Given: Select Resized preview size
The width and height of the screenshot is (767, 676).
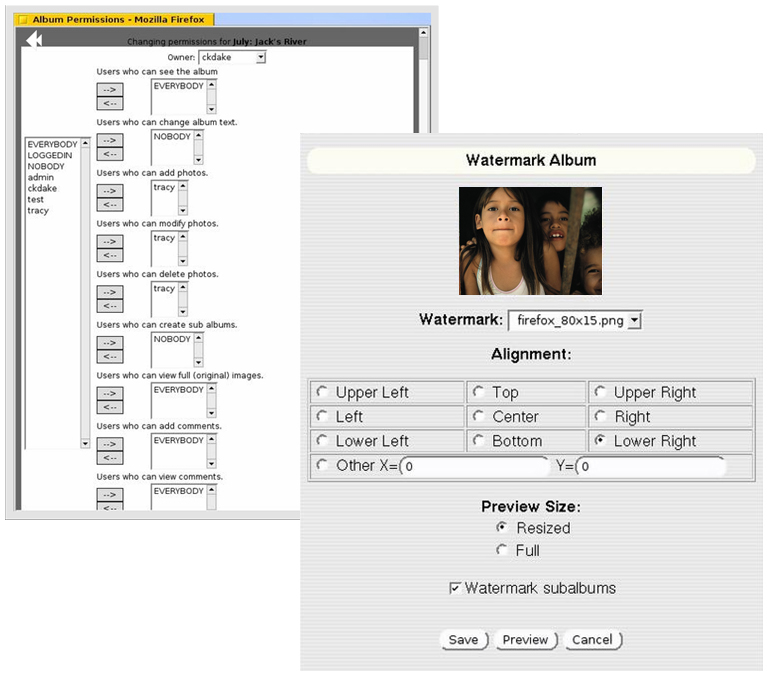Looking at the screenshot, I should 501,527.
